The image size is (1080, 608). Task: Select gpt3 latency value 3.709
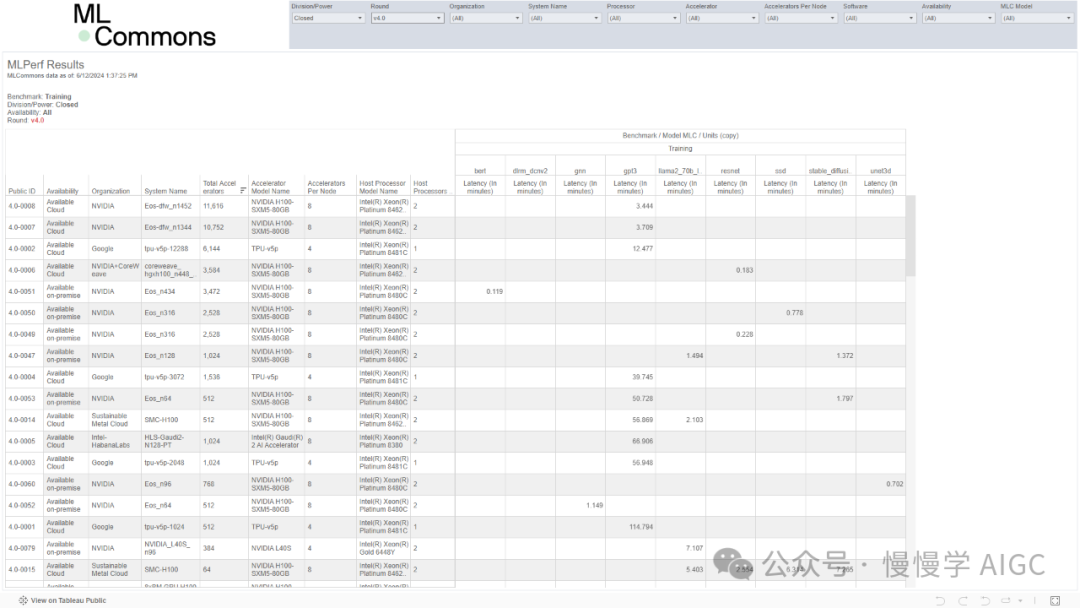(644, 227)
